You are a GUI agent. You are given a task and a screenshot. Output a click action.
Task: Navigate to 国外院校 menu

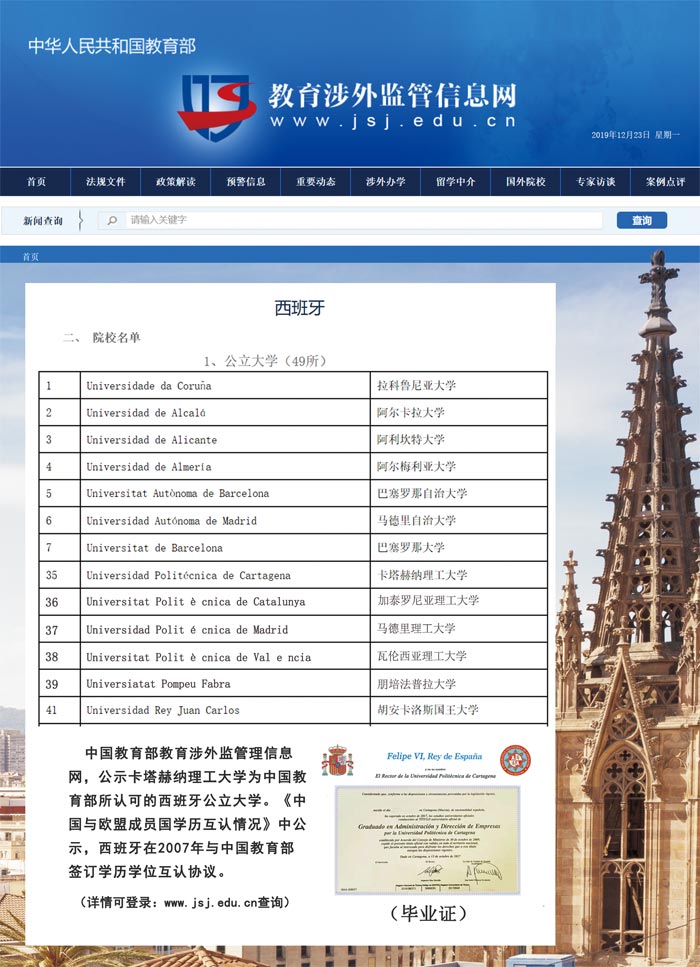click(526, 182)
